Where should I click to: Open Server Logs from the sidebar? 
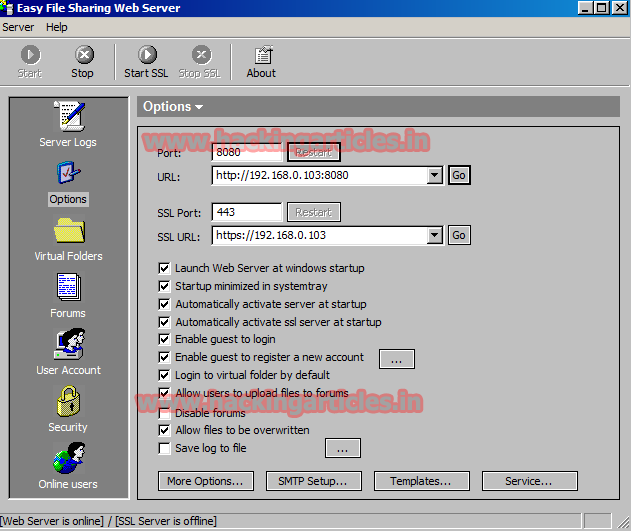(68, 123)
